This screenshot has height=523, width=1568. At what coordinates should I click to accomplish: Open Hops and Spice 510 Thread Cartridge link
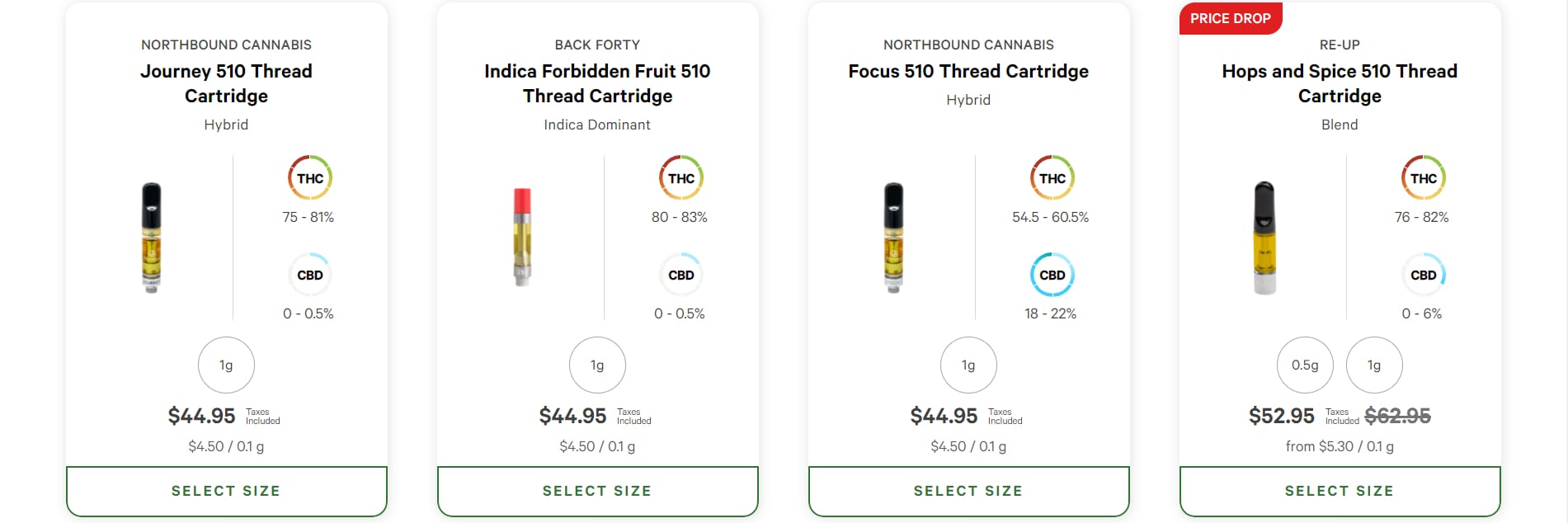pos(1340,83)
